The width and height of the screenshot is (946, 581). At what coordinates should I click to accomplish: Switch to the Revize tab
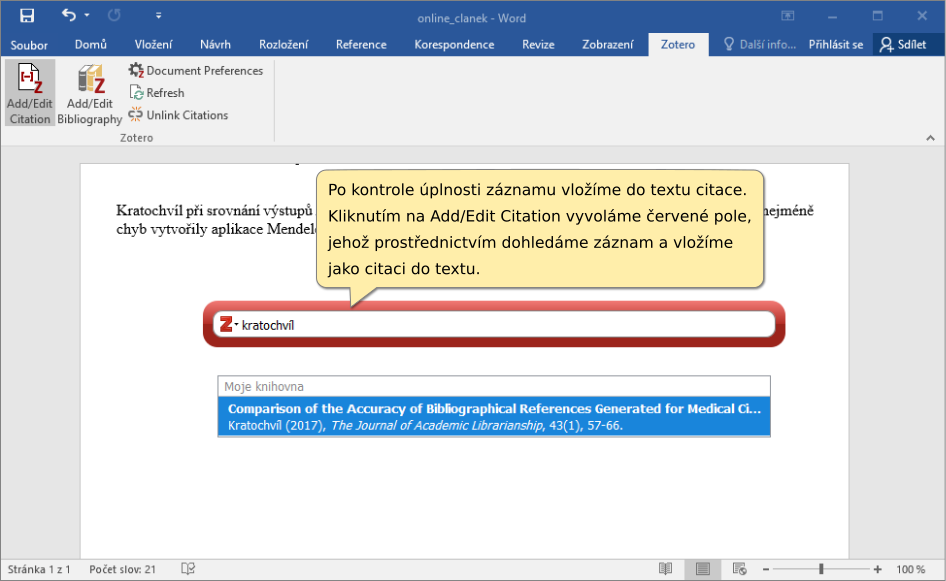538,45
